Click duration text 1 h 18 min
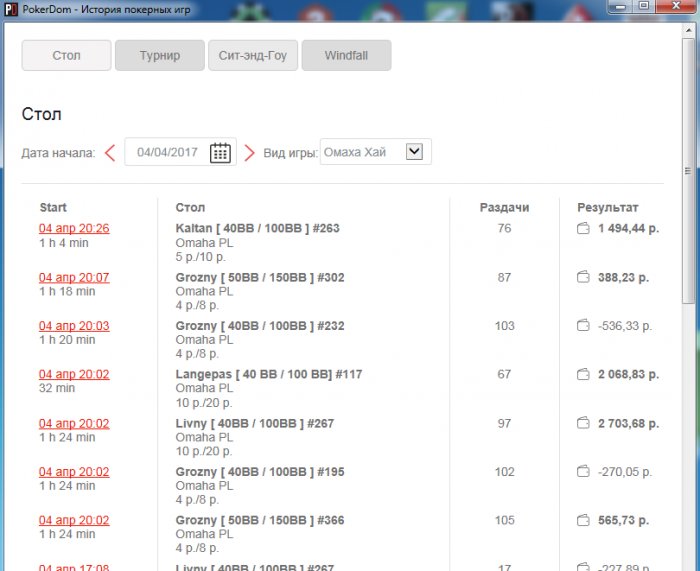This screenshot has width=700, height=571. [x=67, y=291]
